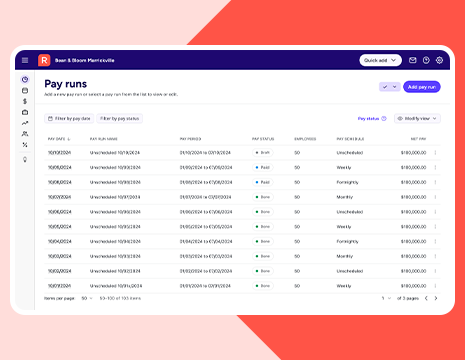Click the Pay run name column header

point(104,139)
